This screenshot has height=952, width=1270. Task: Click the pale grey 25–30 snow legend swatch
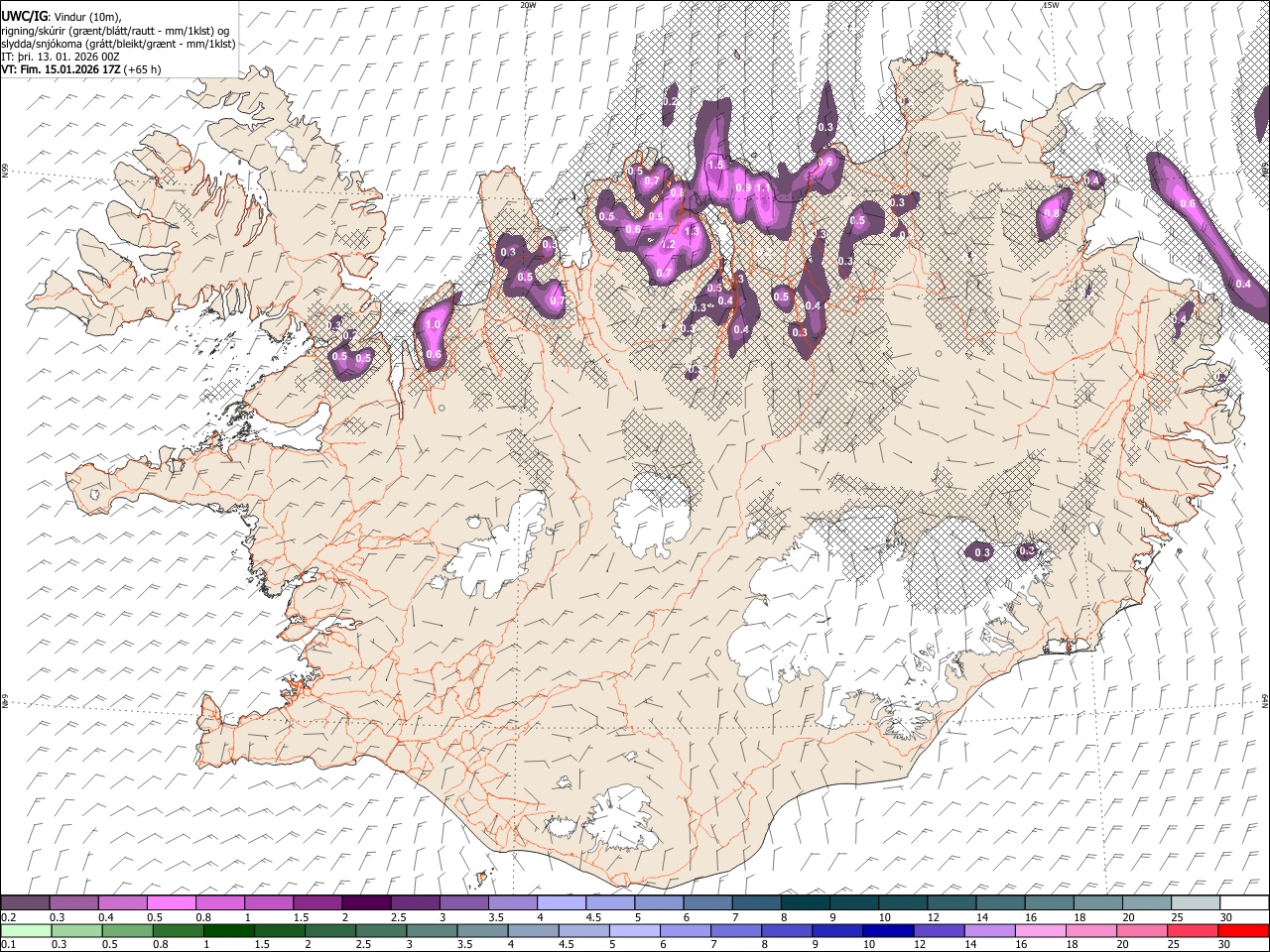(1195, 903)
